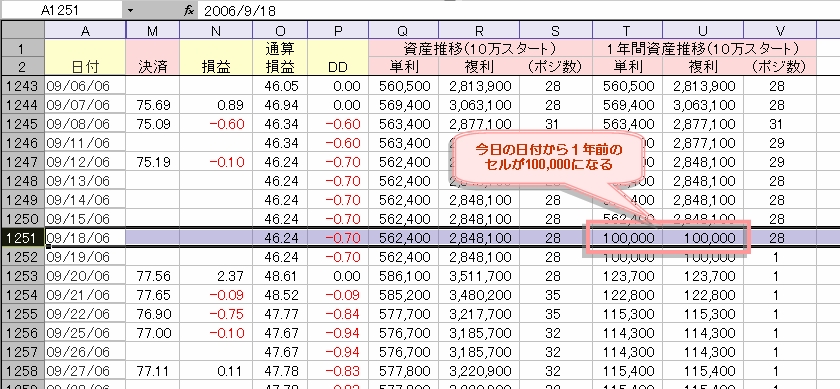The width and height of the screenshot is (840, 389).
Task: Click 損益 value 0.89
Action: 216,105
